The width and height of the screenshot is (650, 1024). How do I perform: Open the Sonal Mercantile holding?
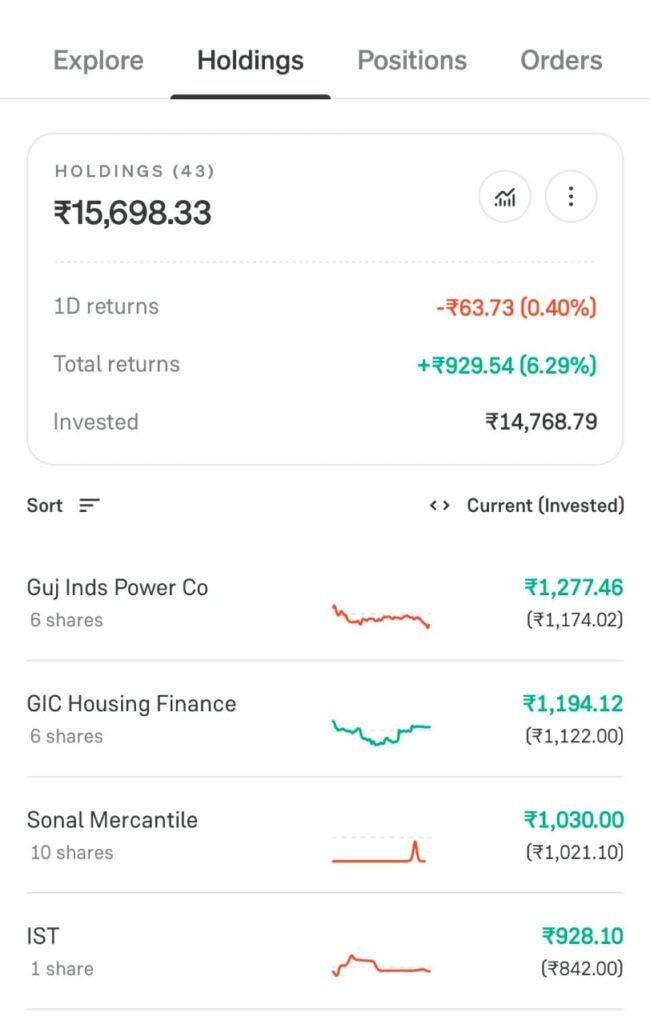pyautogui.click(x=325, y=835)
